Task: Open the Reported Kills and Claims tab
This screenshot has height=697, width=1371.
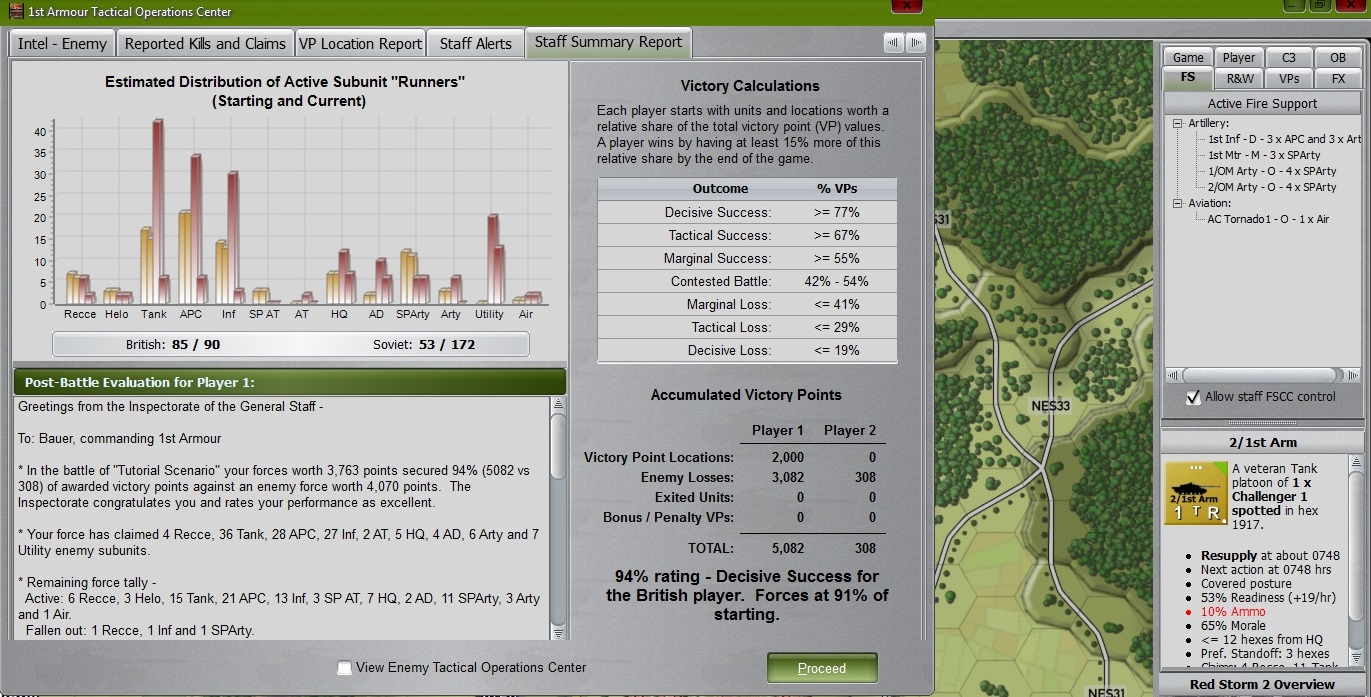Action: (x=205, y=43)
